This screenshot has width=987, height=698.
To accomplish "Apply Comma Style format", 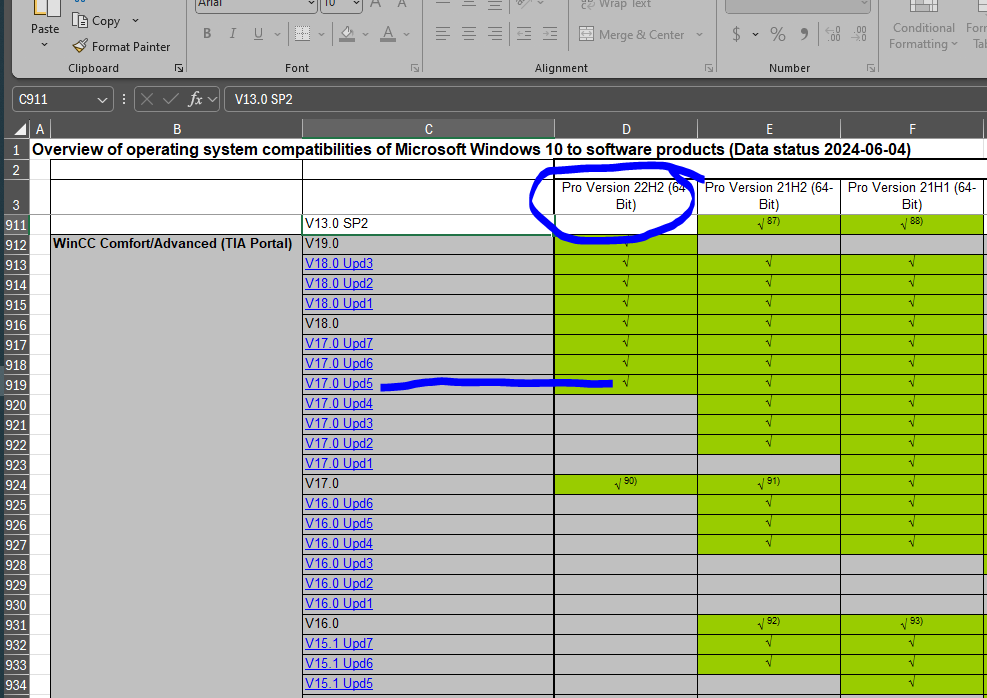I will [804, 34].
